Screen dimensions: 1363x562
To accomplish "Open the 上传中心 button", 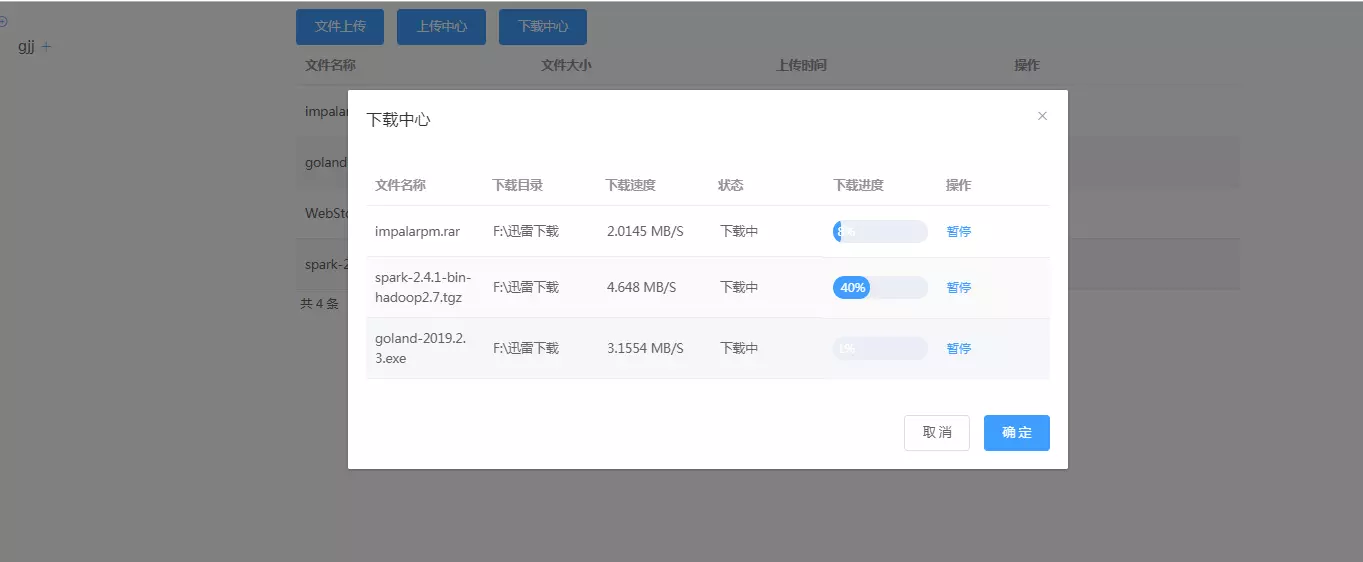I will 441,27.
